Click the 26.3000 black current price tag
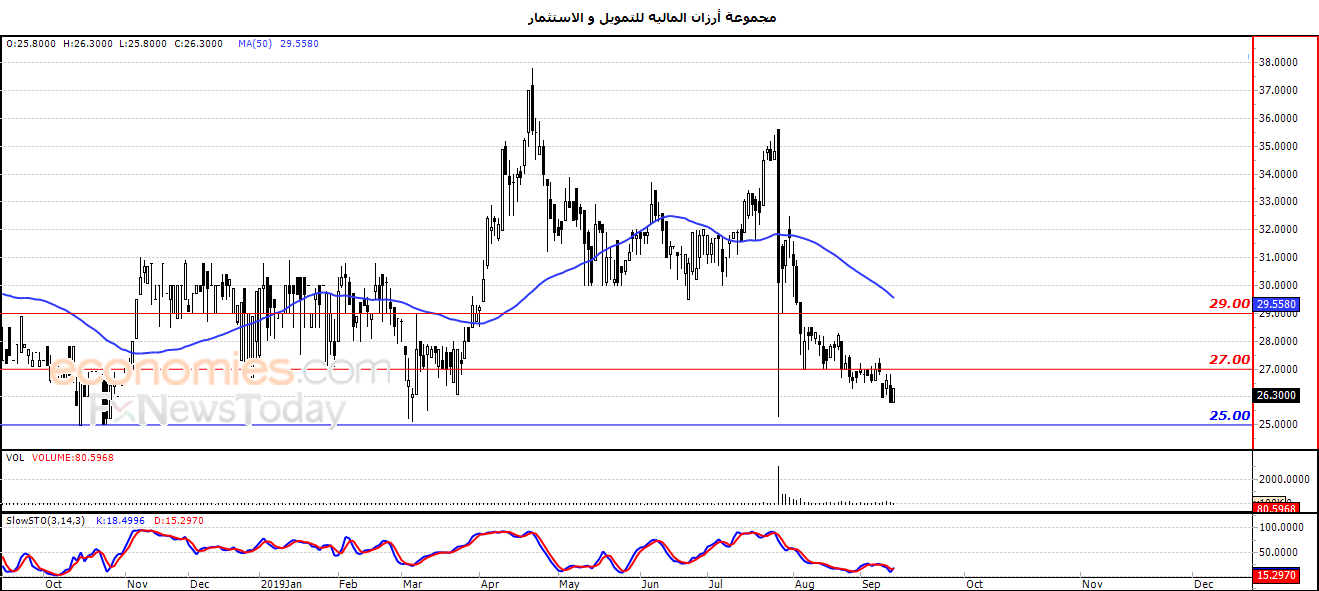The image size is (1319, 591). (x=1276, y=395)
